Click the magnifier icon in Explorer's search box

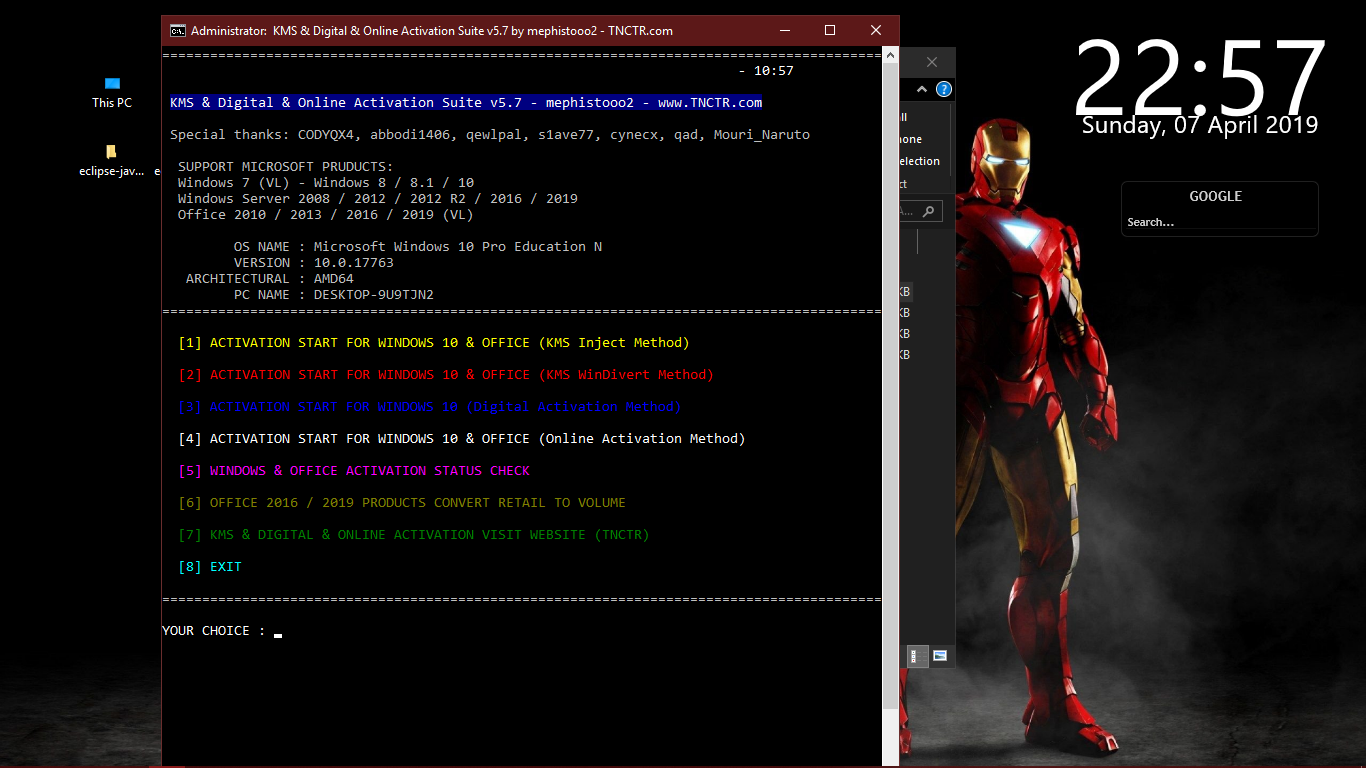pos(929,211)
